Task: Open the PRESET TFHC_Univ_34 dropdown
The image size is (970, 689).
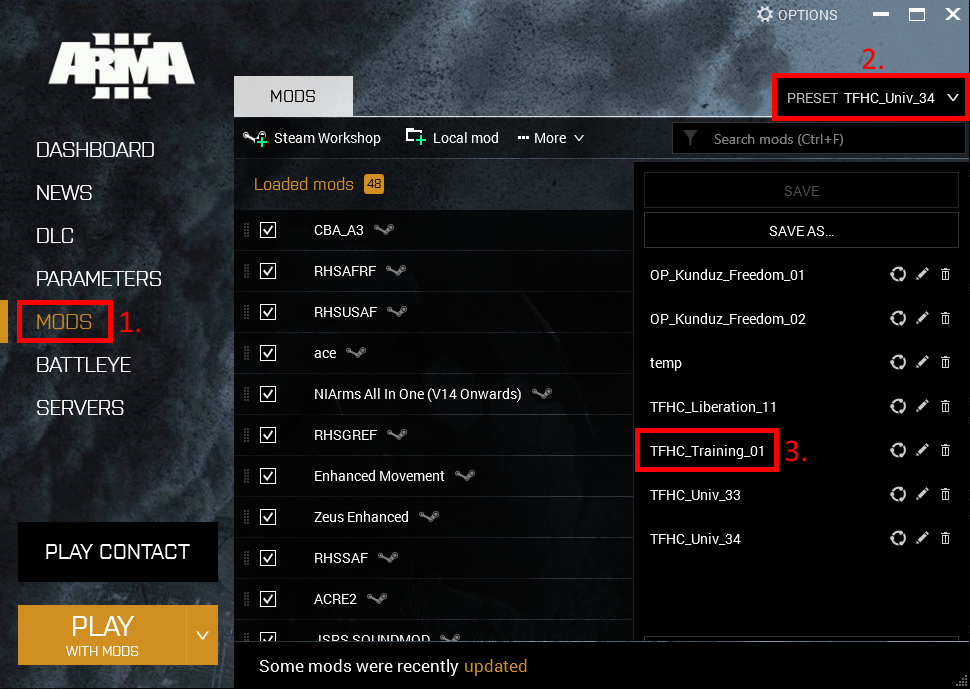Action: click(x=872, y=98)
